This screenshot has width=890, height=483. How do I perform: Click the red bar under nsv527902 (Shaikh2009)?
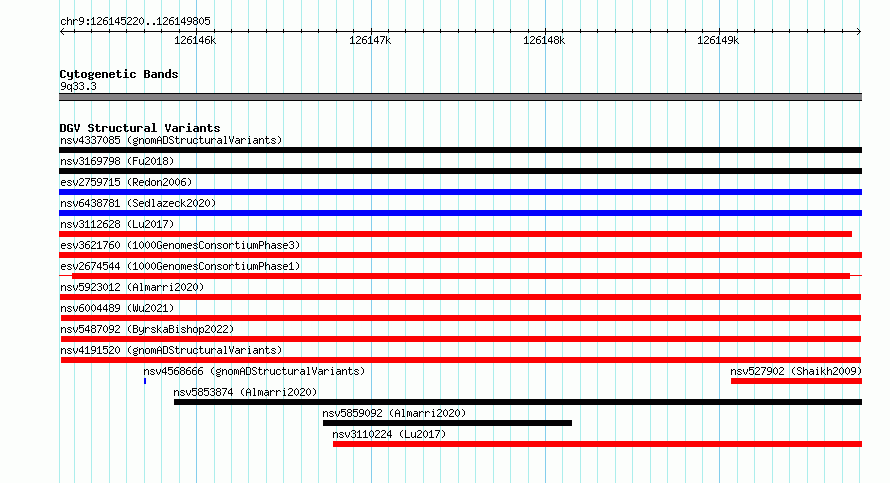coord(796,381)
